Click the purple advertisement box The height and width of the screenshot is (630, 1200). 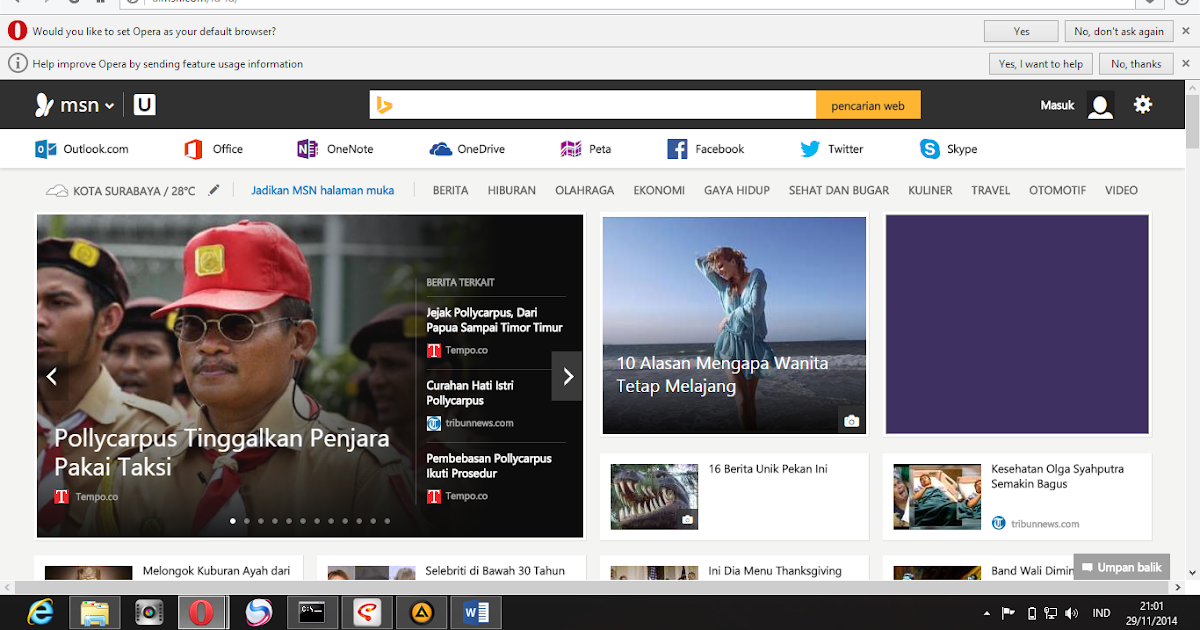(x=1017, y=325)
